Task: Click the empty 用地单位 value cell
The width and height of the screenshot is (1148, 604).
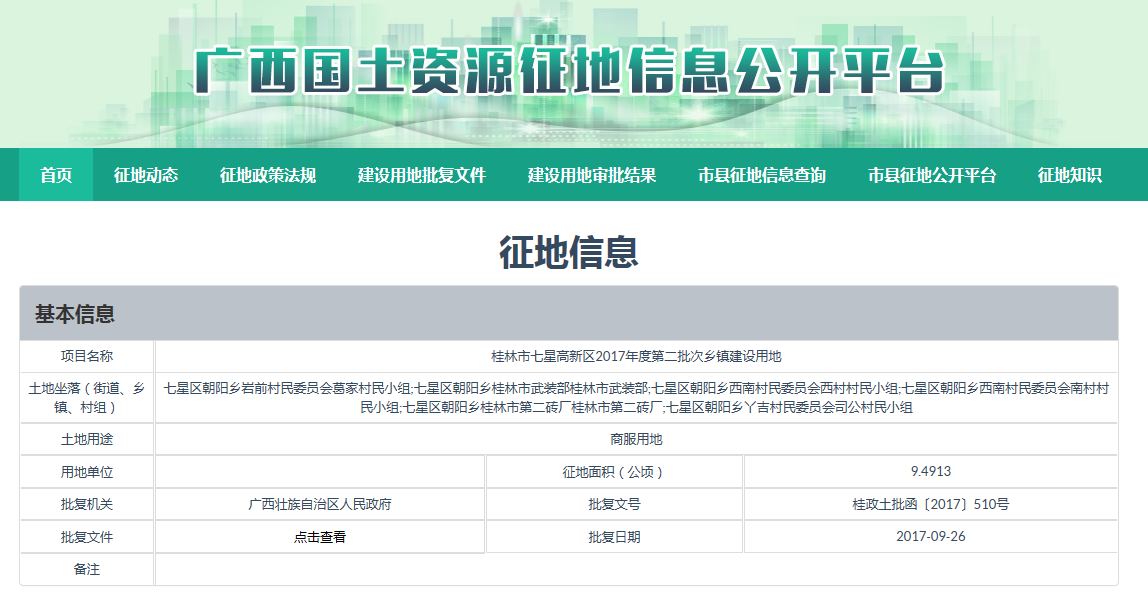Action: coord(320,472)
